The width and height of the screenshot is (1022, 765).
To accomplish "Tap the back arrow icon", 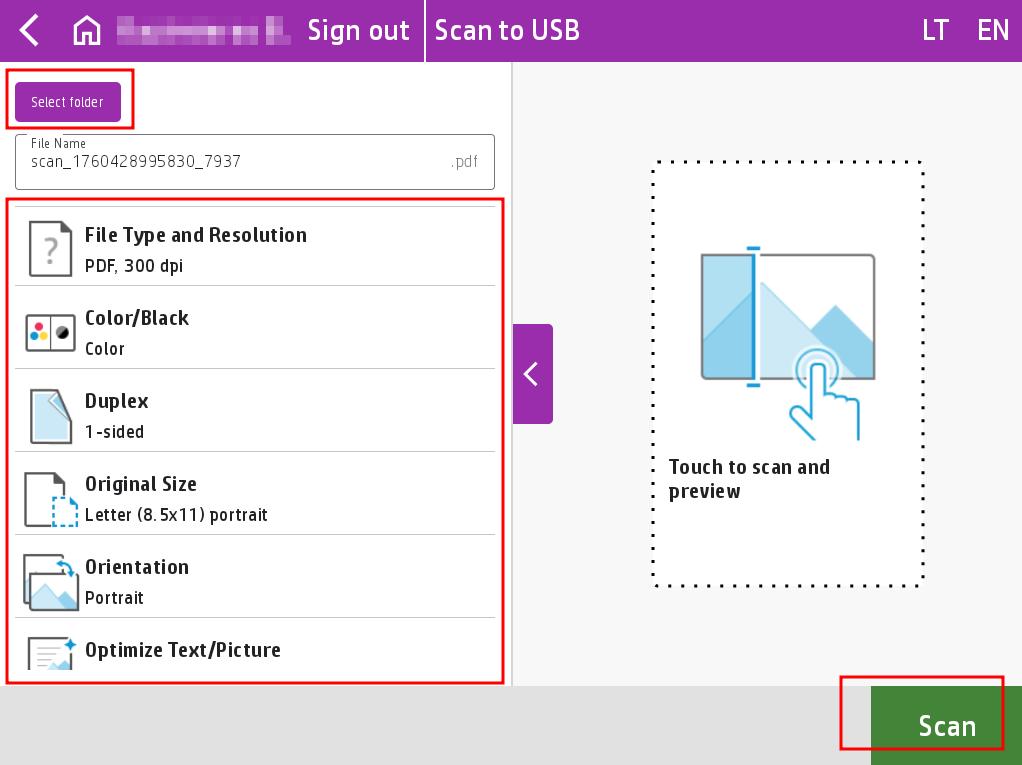I will pyautogui.click(x=30, y=31).
